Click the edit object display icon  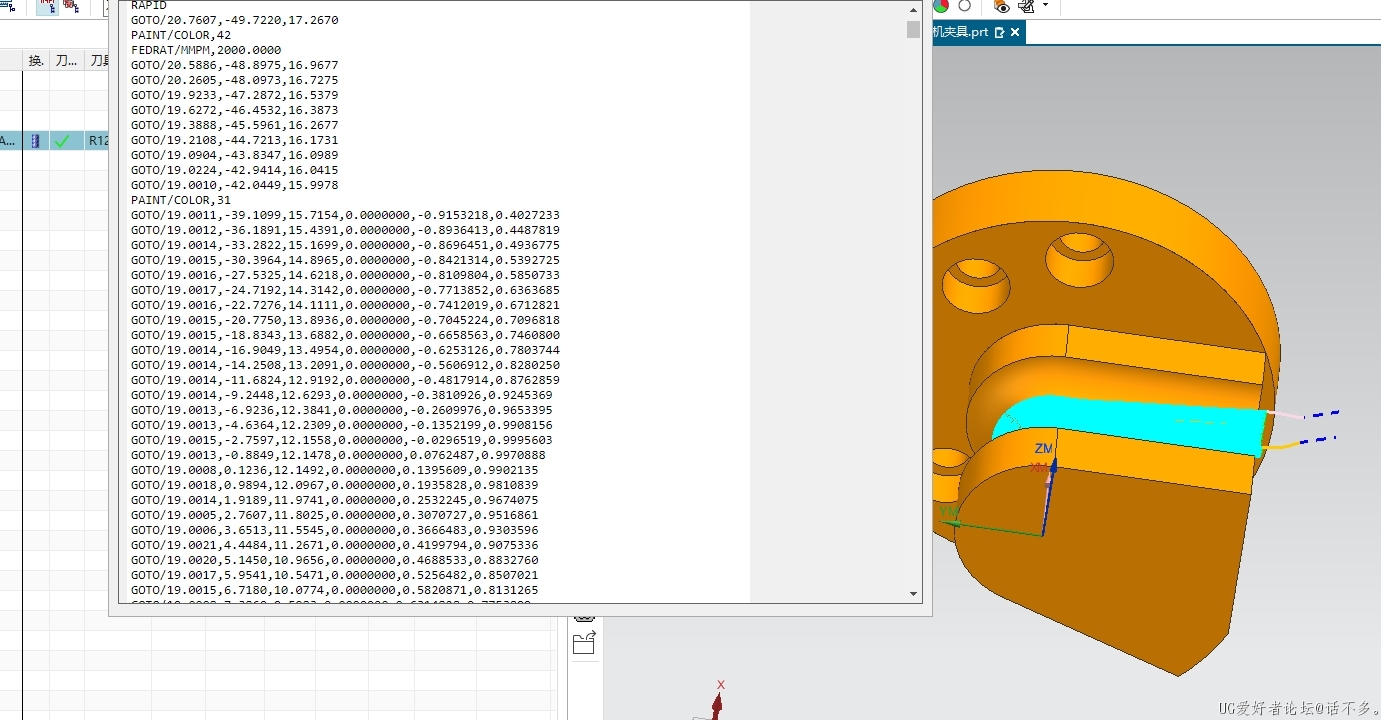click(1027, 6)
